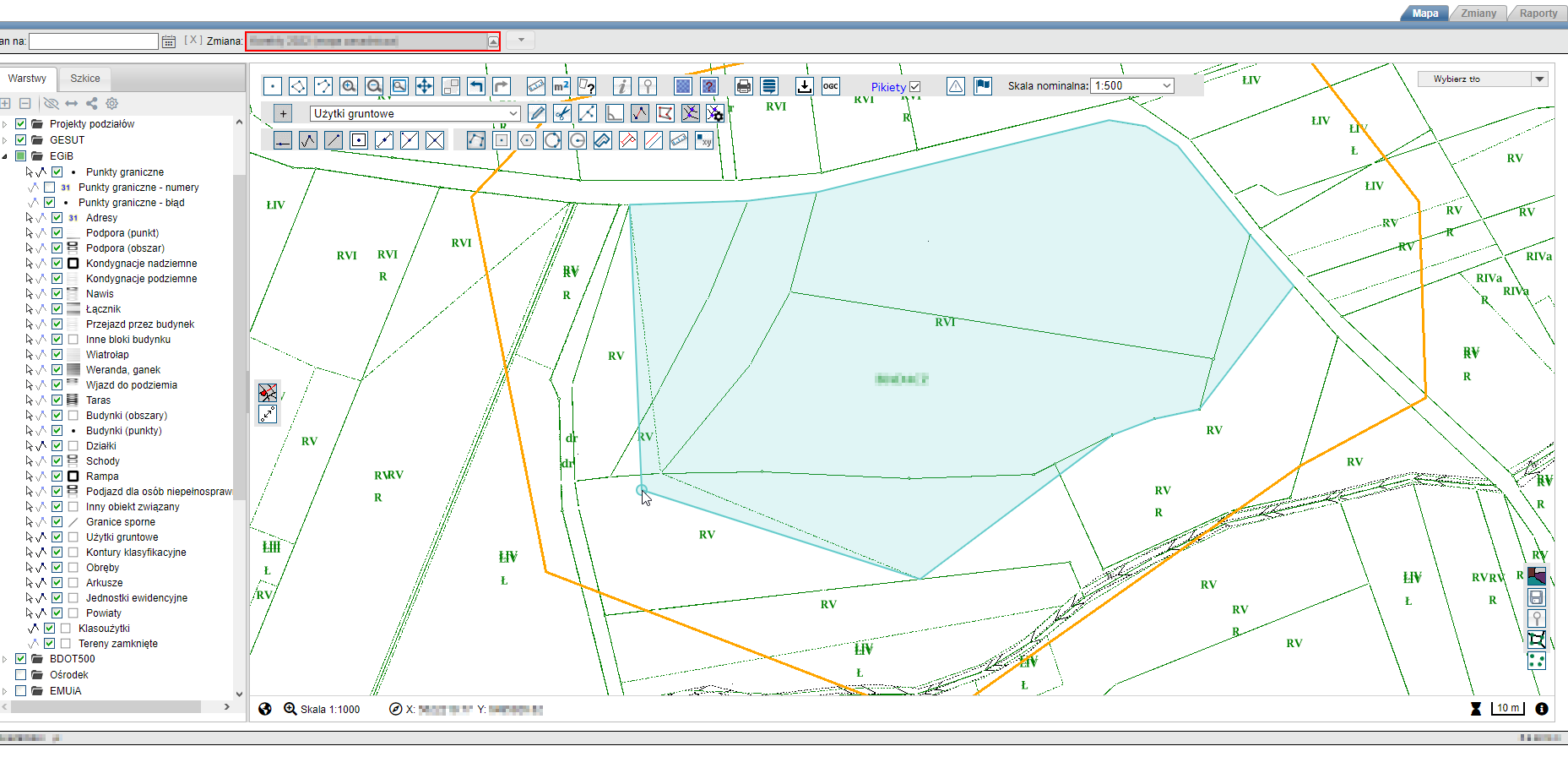Viewport: 1568px width, 757px height.
Task: Select the pencil edit tool
Action: 537,113
